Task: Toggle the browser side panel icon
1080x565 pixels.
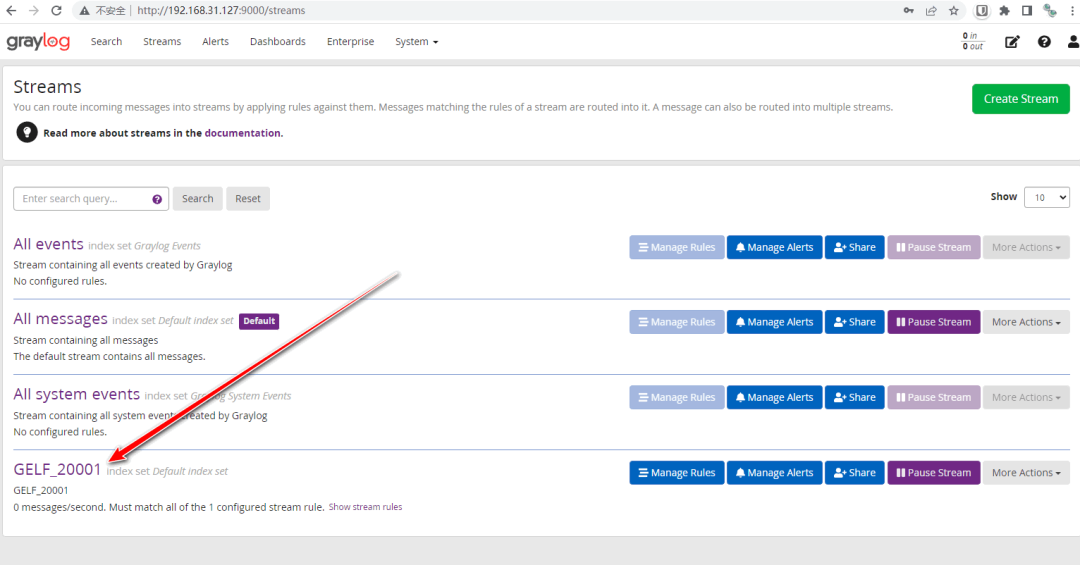Action: (x=1026, y=10)
